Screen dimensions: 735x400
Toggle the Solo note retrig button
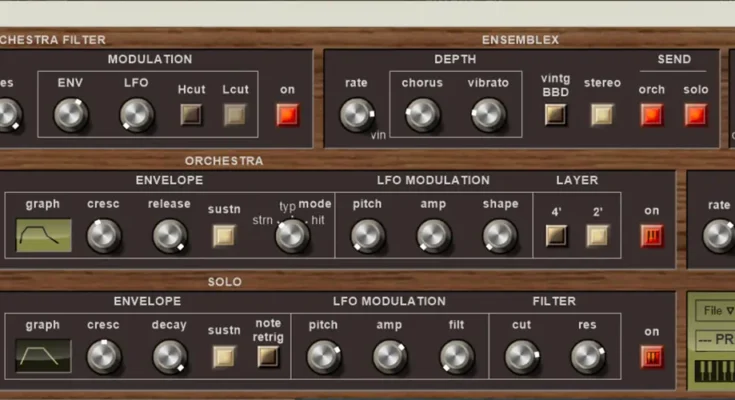(x=268, y=356)
